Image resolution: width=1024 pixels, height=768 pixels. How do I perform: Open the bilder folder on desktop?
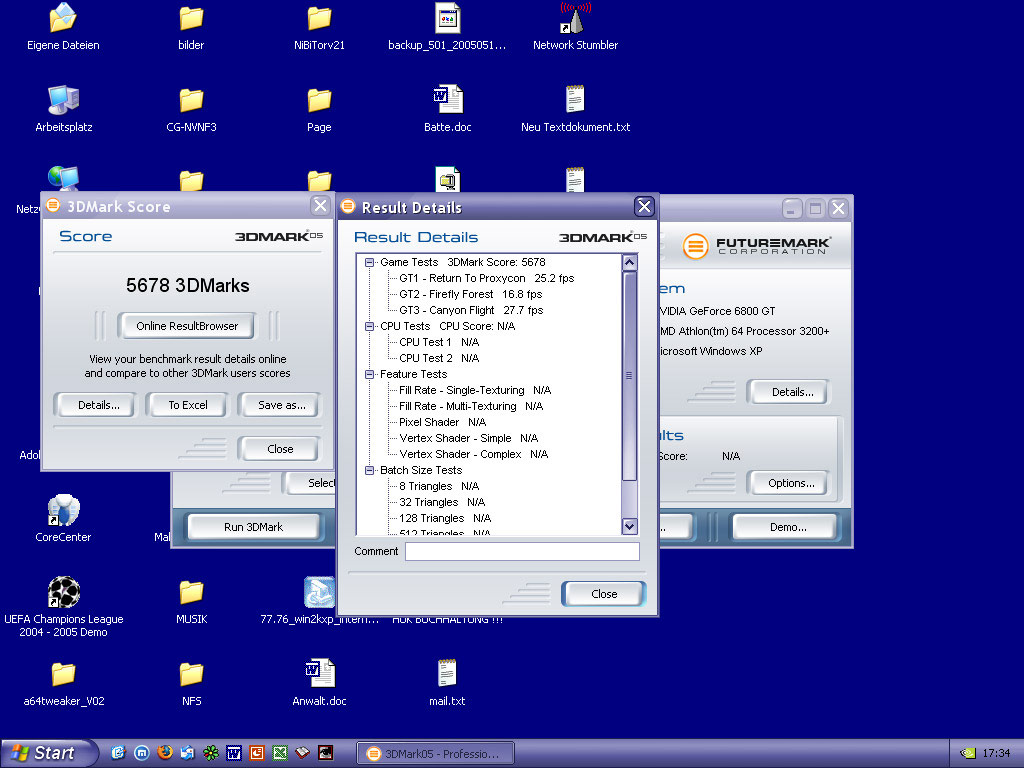click(191, 18)
